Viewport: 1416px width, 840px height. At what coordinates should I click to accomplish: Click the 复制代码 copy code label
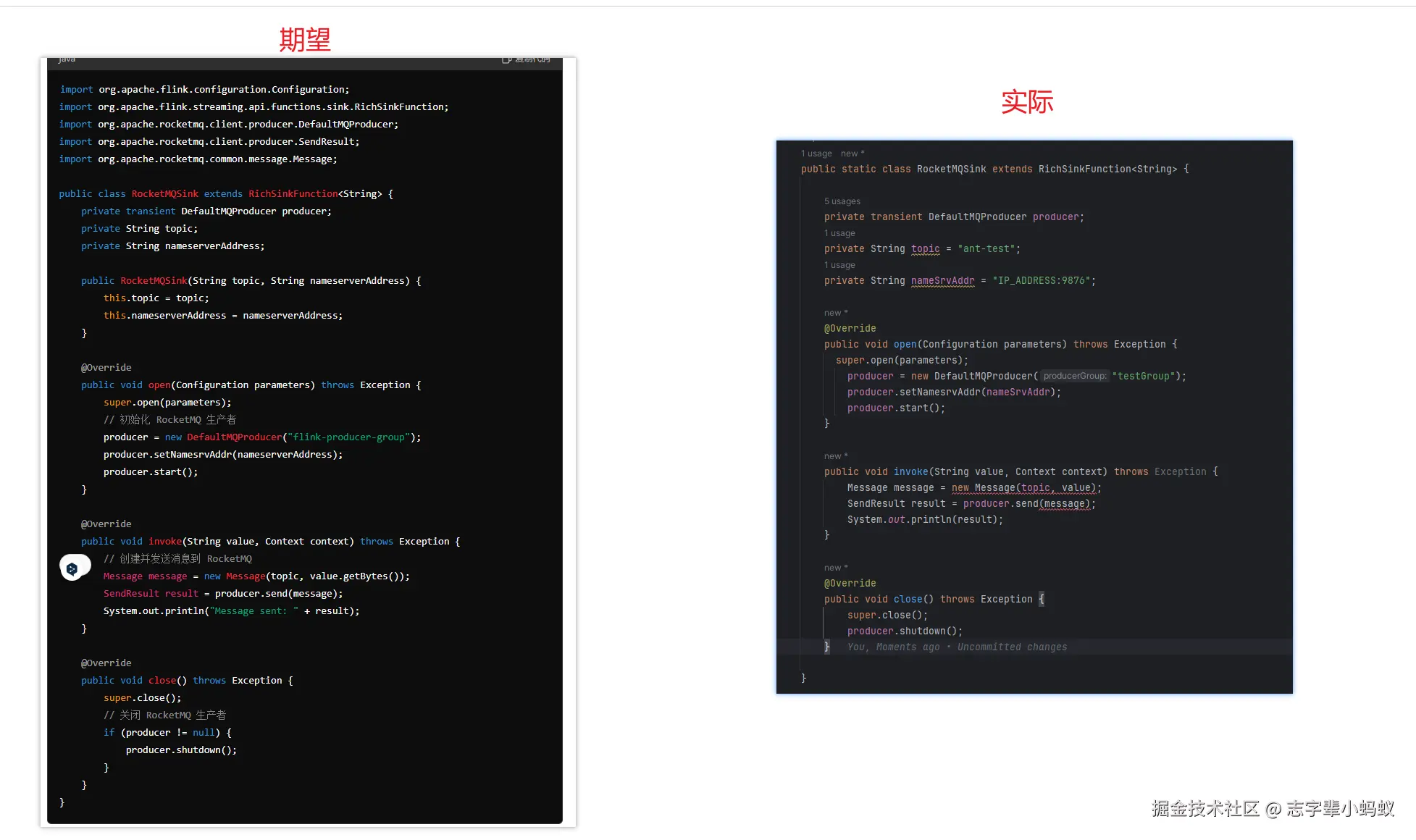coord(532,59)
